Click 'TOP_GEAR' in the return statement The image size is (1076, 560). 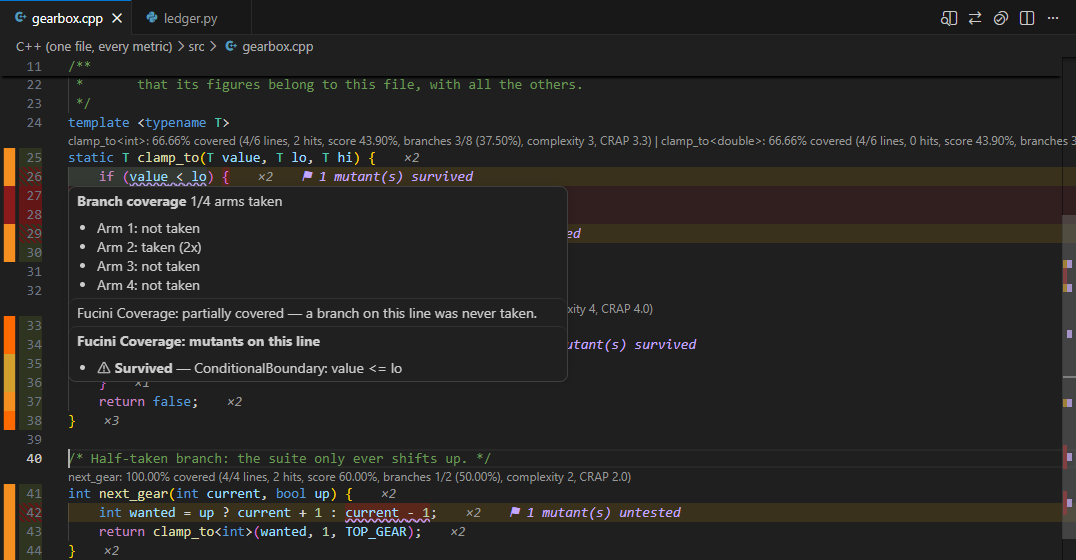click(376, 531)
